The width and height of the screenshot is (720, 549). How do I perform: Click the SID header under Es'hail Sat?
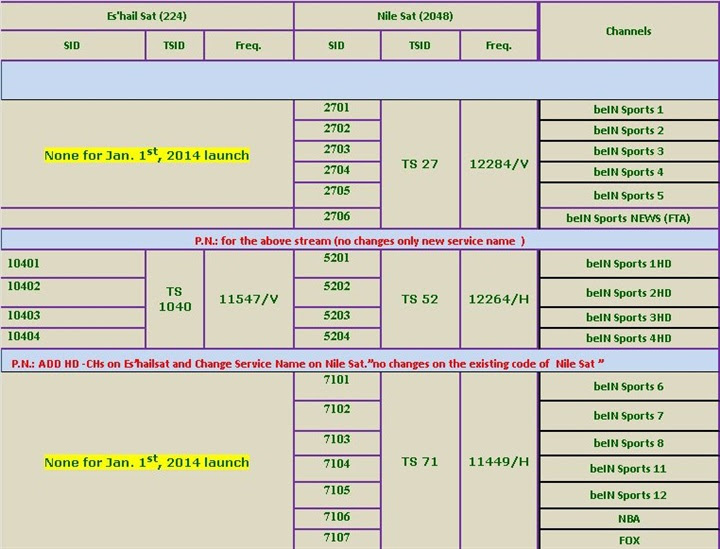pyautogui.click(x=73, y=45)
